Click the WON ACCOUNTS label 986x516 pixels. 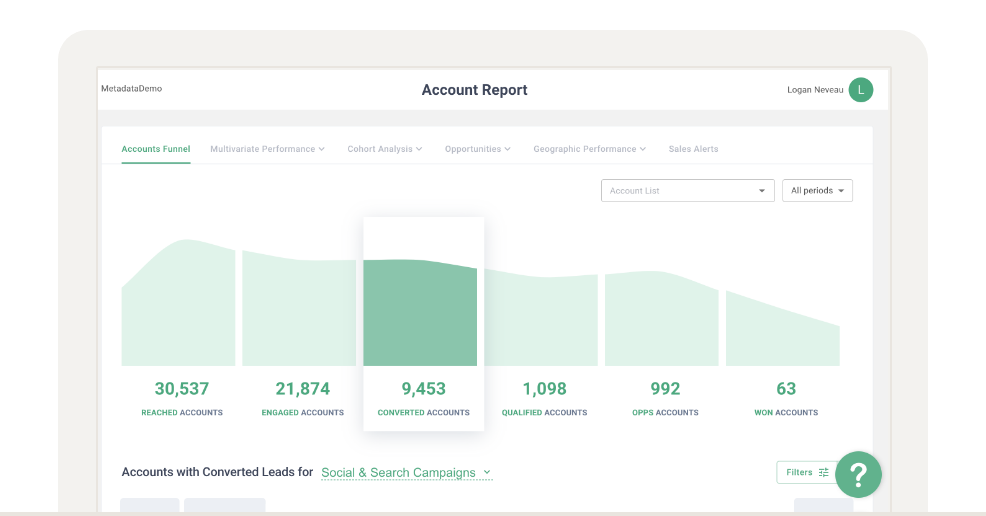[x=786, y=413]
